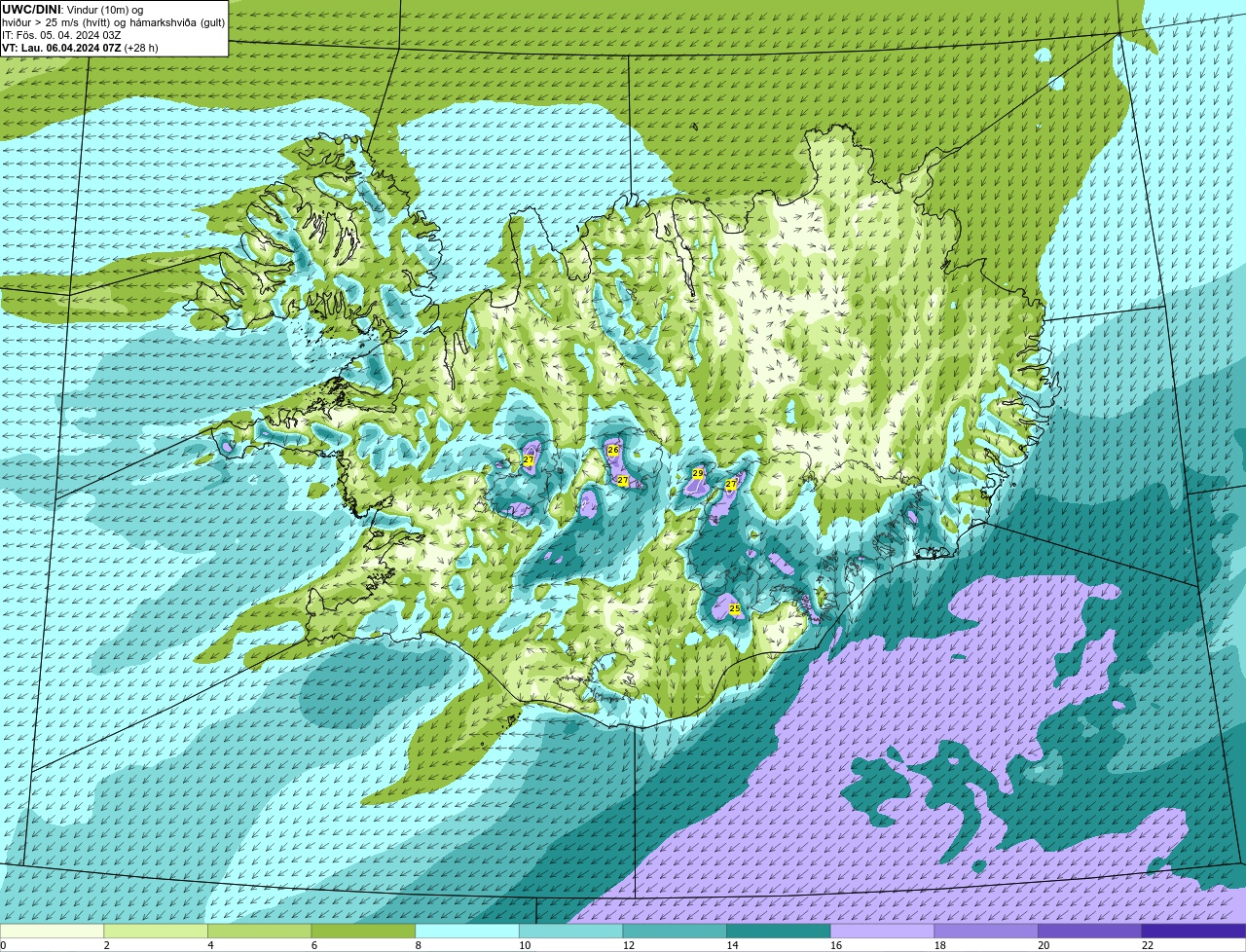The image size is (1246, 952).
Task: Select the dark indigo swatch above 22 m/s
Action: [1194, 932]
